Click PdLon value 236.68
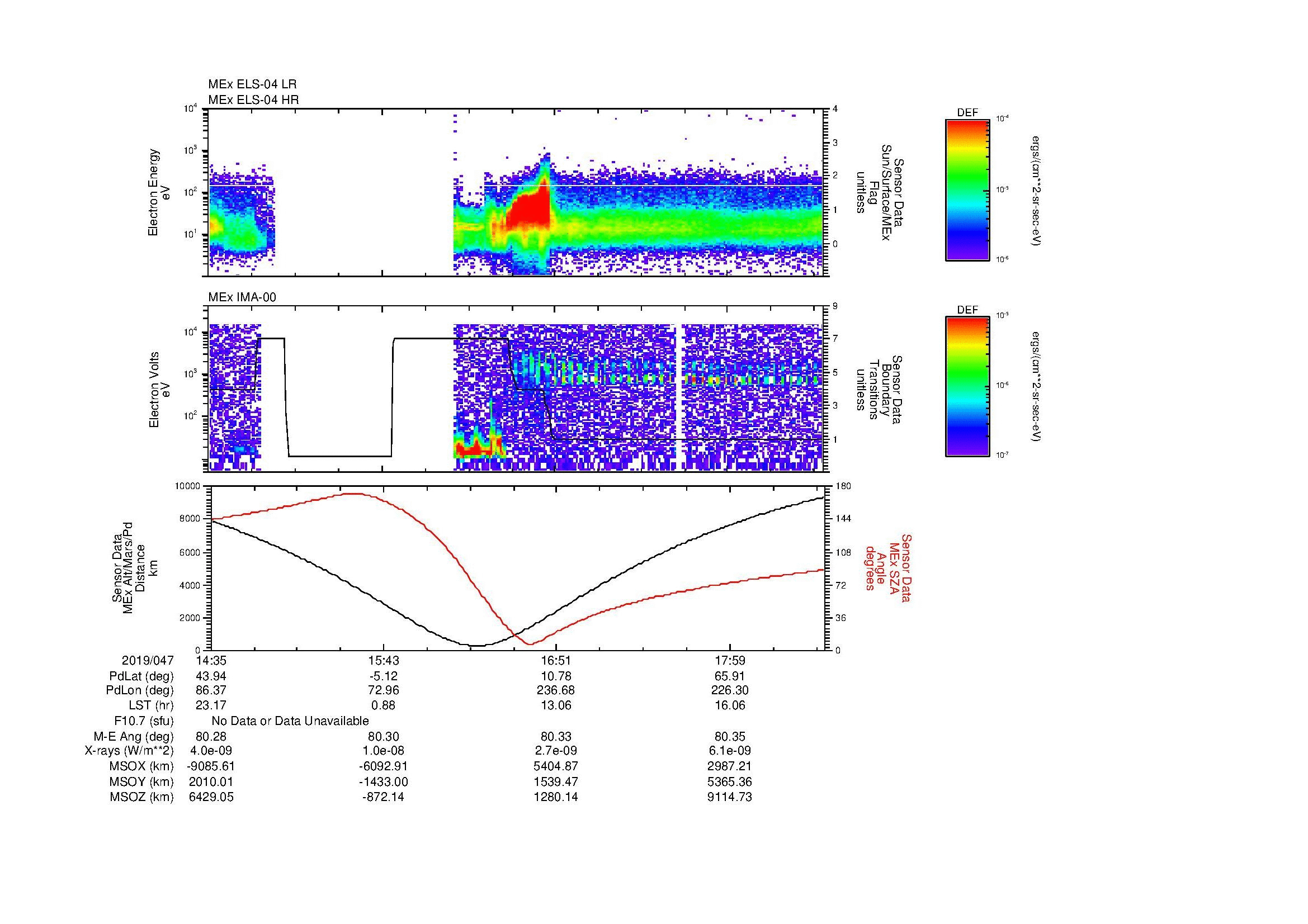The width and height of the screenshot is (1308, 924). point(556,690)
